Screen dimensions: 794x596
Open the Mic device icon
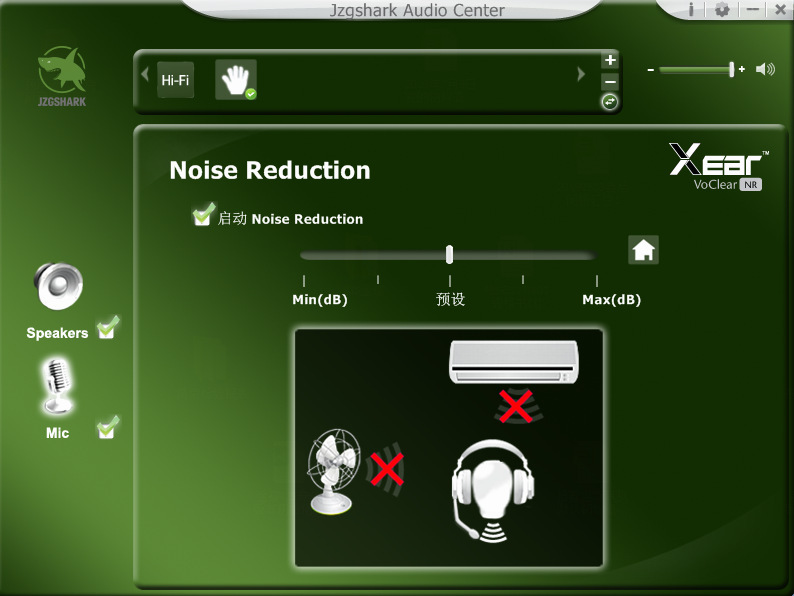click(57, 386)
